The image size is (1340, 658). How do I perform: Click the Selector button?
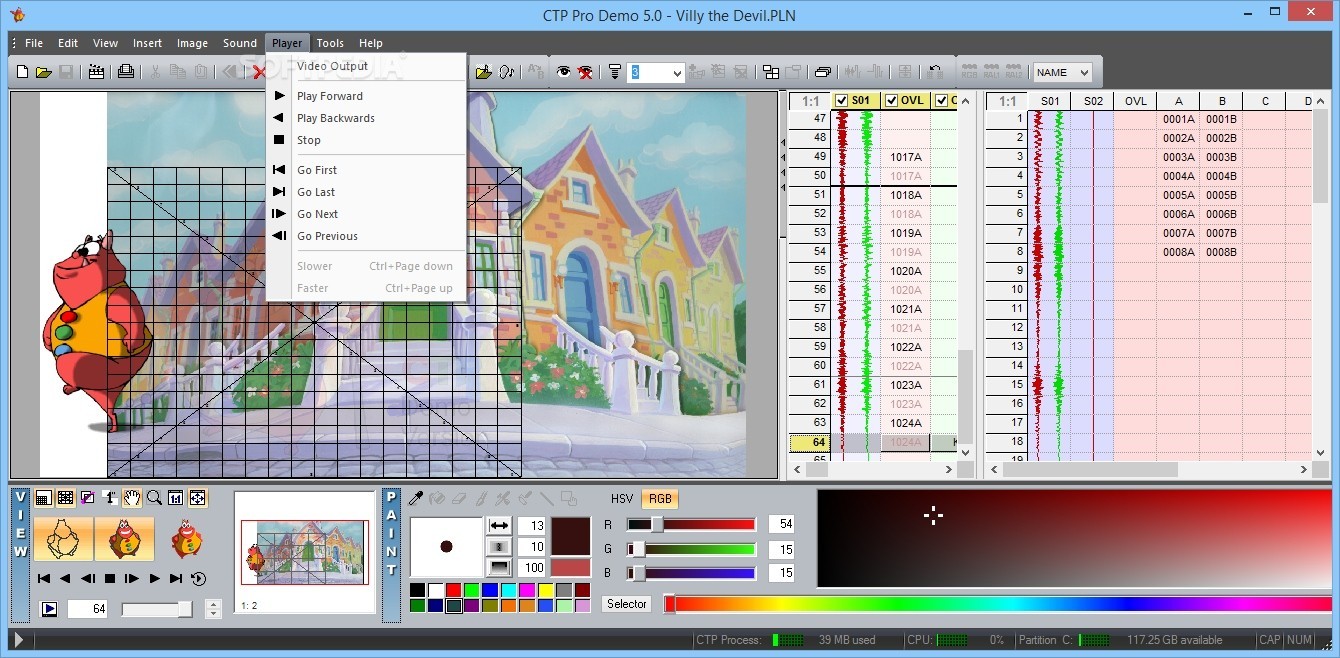click(x=627, y=604)
